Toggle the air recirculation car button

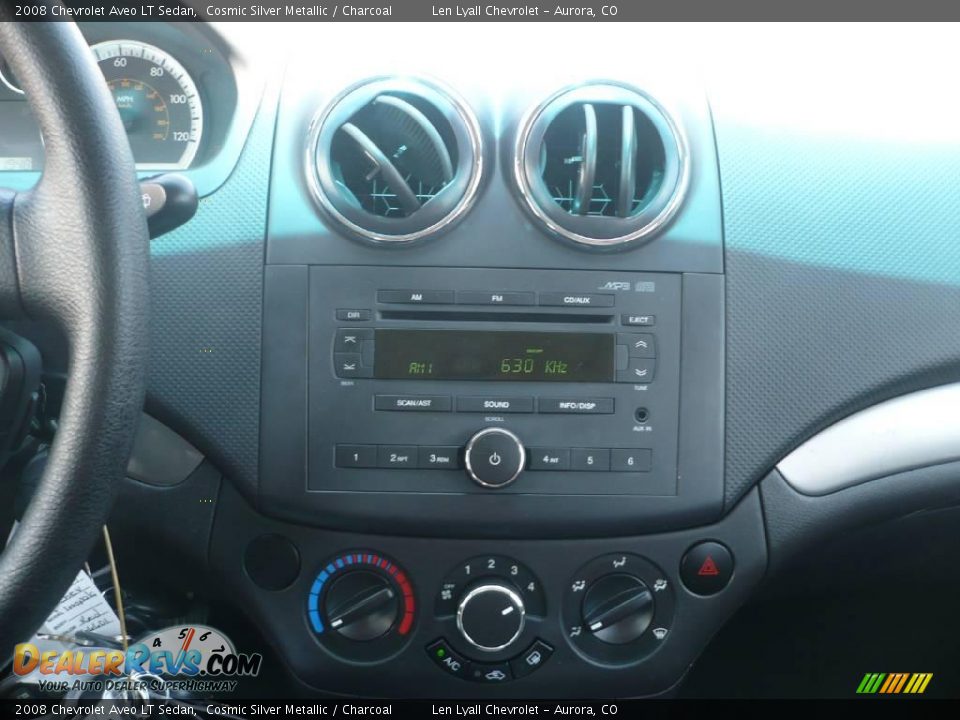(x=492, y=674)
